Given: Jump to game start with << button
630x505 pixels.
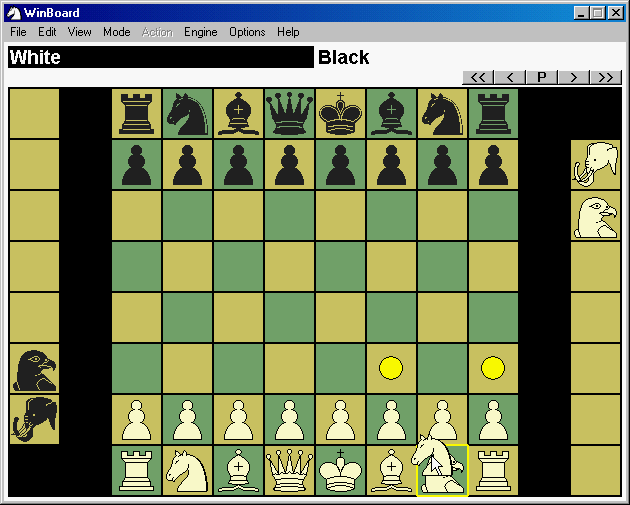Looking at the screenshot, I should point(478,77).
